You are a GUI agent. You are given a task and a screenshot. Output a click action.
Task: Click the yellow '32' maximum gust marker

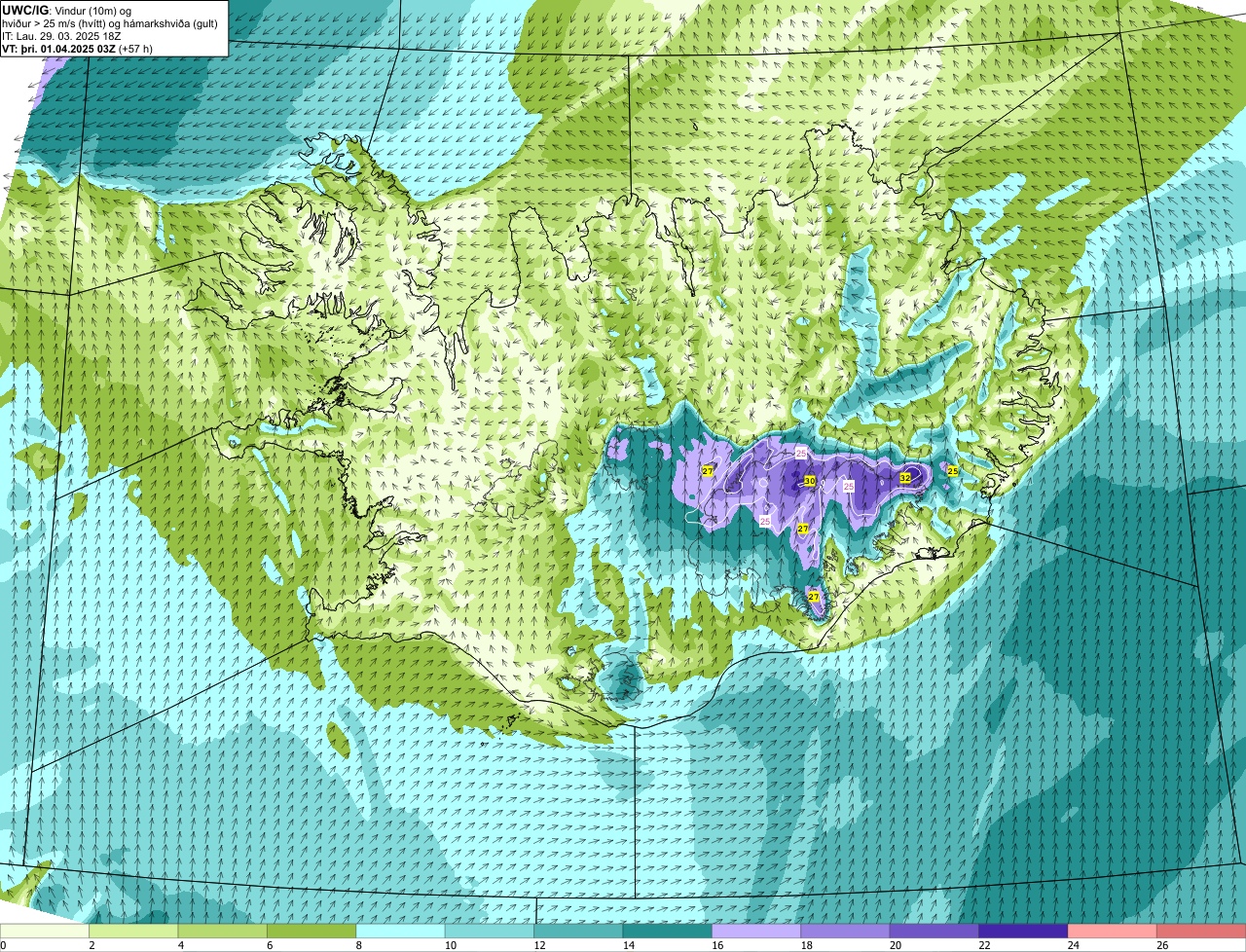(905, 478)
